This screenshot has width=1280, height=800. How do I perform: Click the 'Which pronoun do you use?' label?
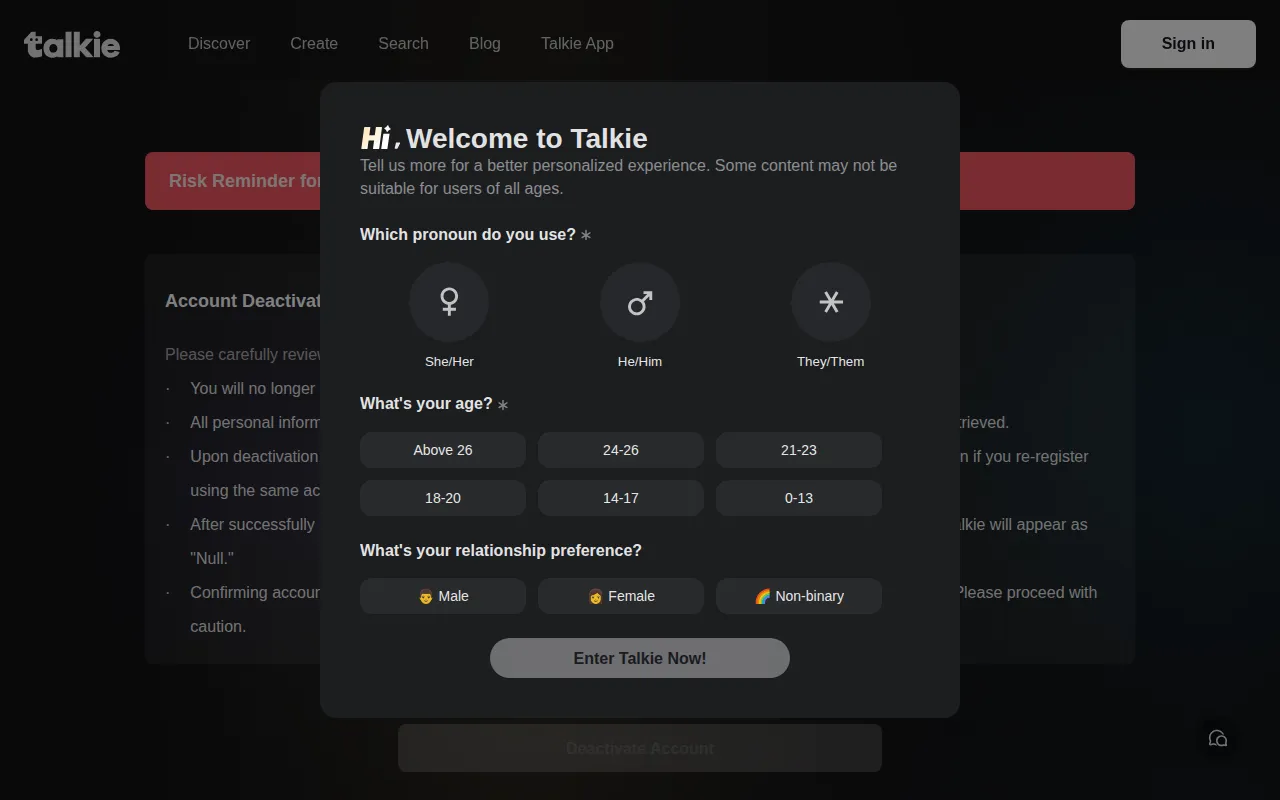[468, 234]
